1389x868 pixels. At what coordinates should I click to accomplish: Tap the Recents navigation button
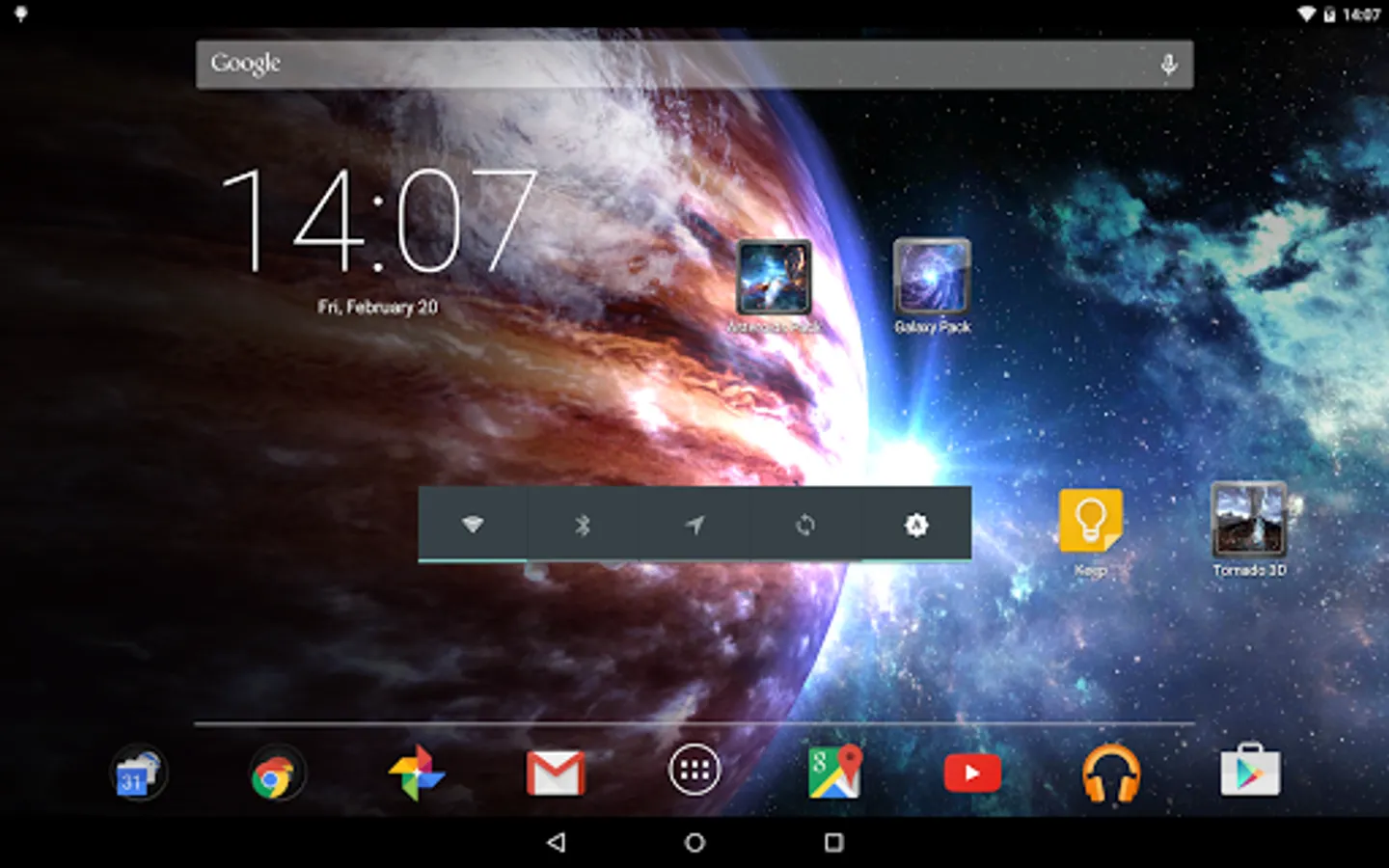coord(834,843)
